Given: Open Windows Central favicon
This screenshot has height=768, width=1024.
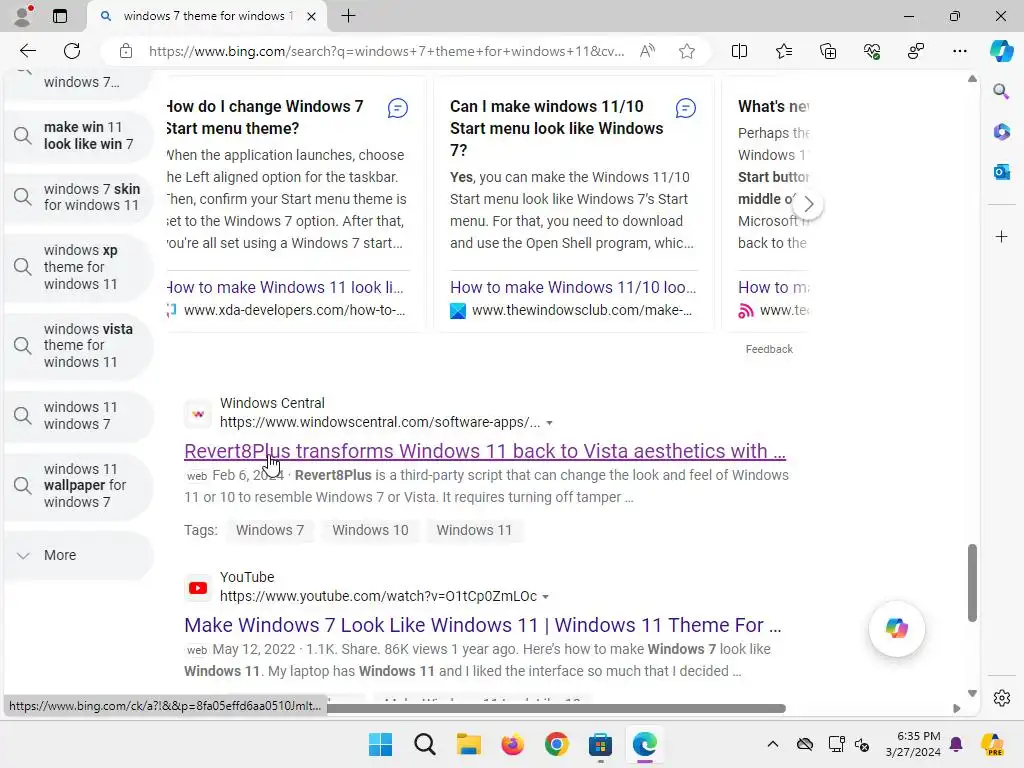Looking at the screenshot, I should [198, 413].
